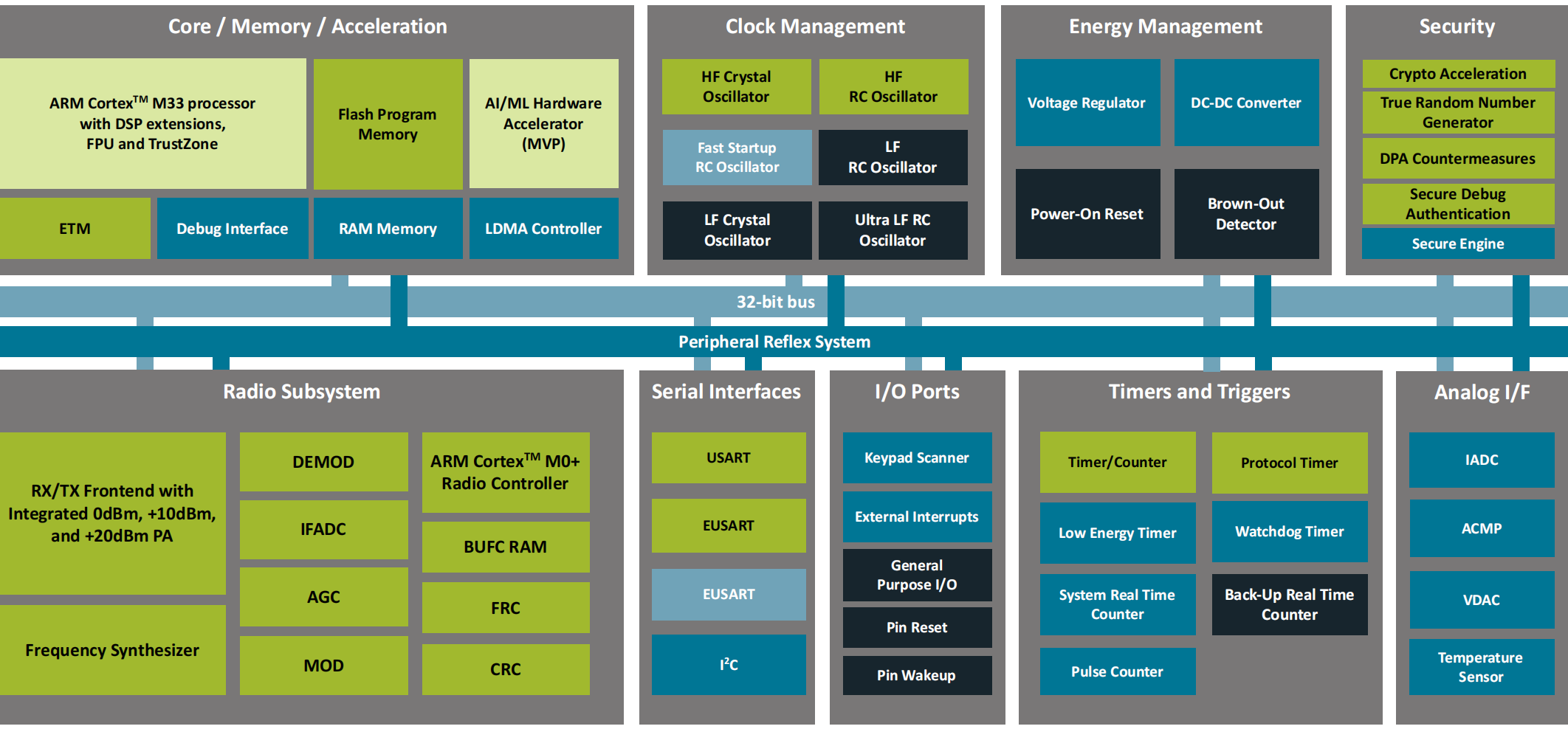Click the DEMOD block
Screen dimensions: 1568x729
[x=323, y=462]
